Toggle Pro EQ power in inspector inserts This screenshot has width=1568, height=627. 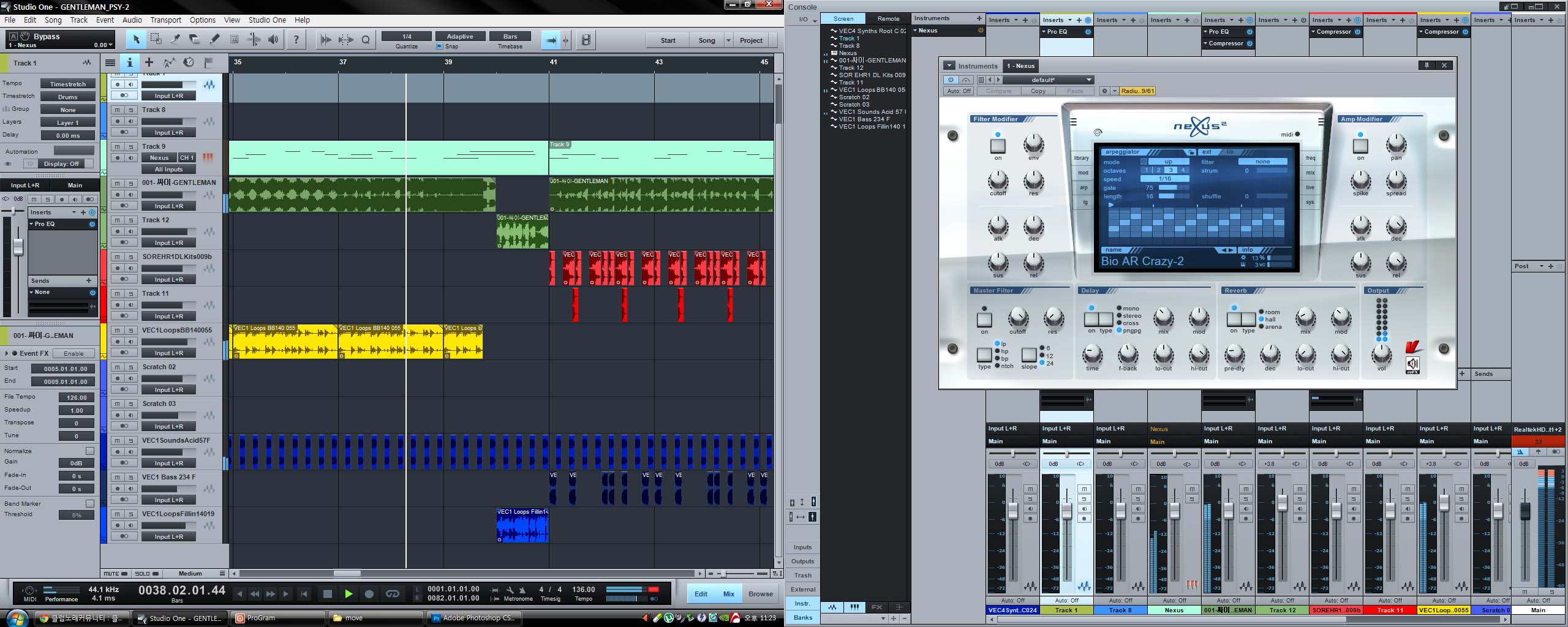(92, 224)
